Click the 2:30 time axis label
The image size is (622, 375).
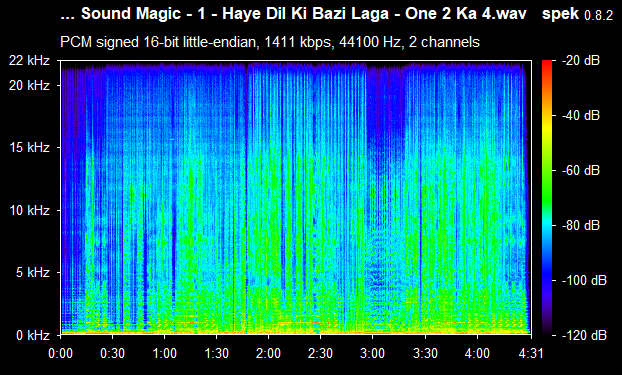[x=321, y=353]
